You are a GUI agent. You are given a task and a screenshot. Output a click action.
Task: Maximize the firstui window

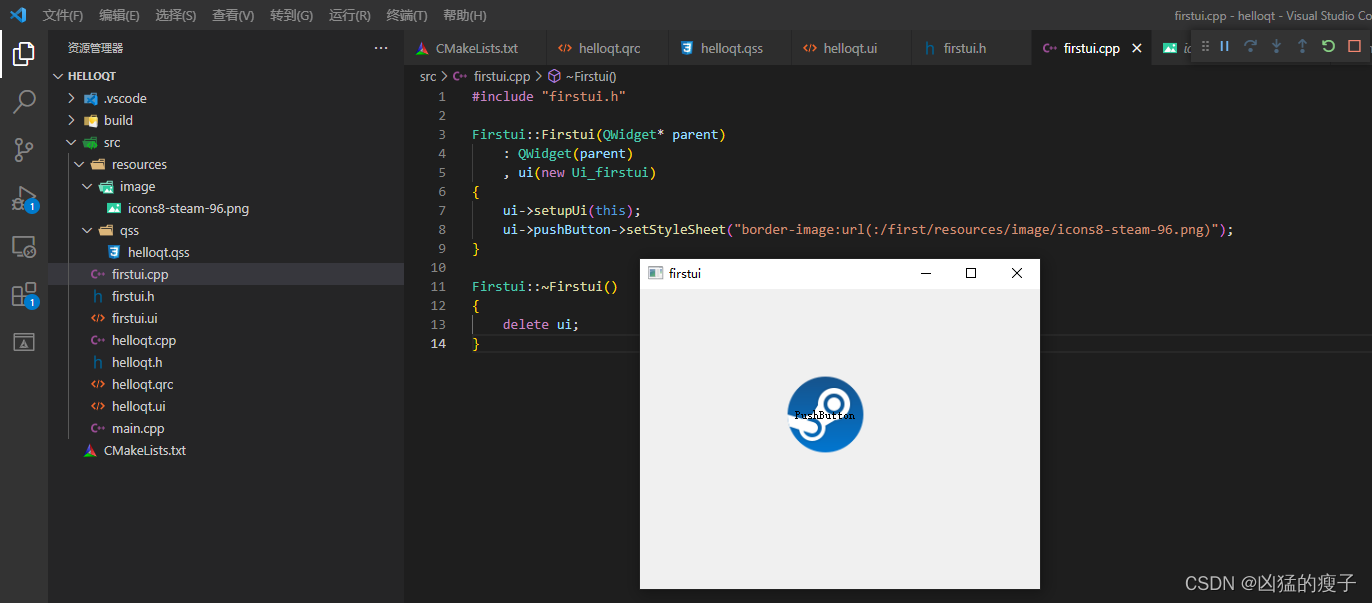tap(970, 273)
